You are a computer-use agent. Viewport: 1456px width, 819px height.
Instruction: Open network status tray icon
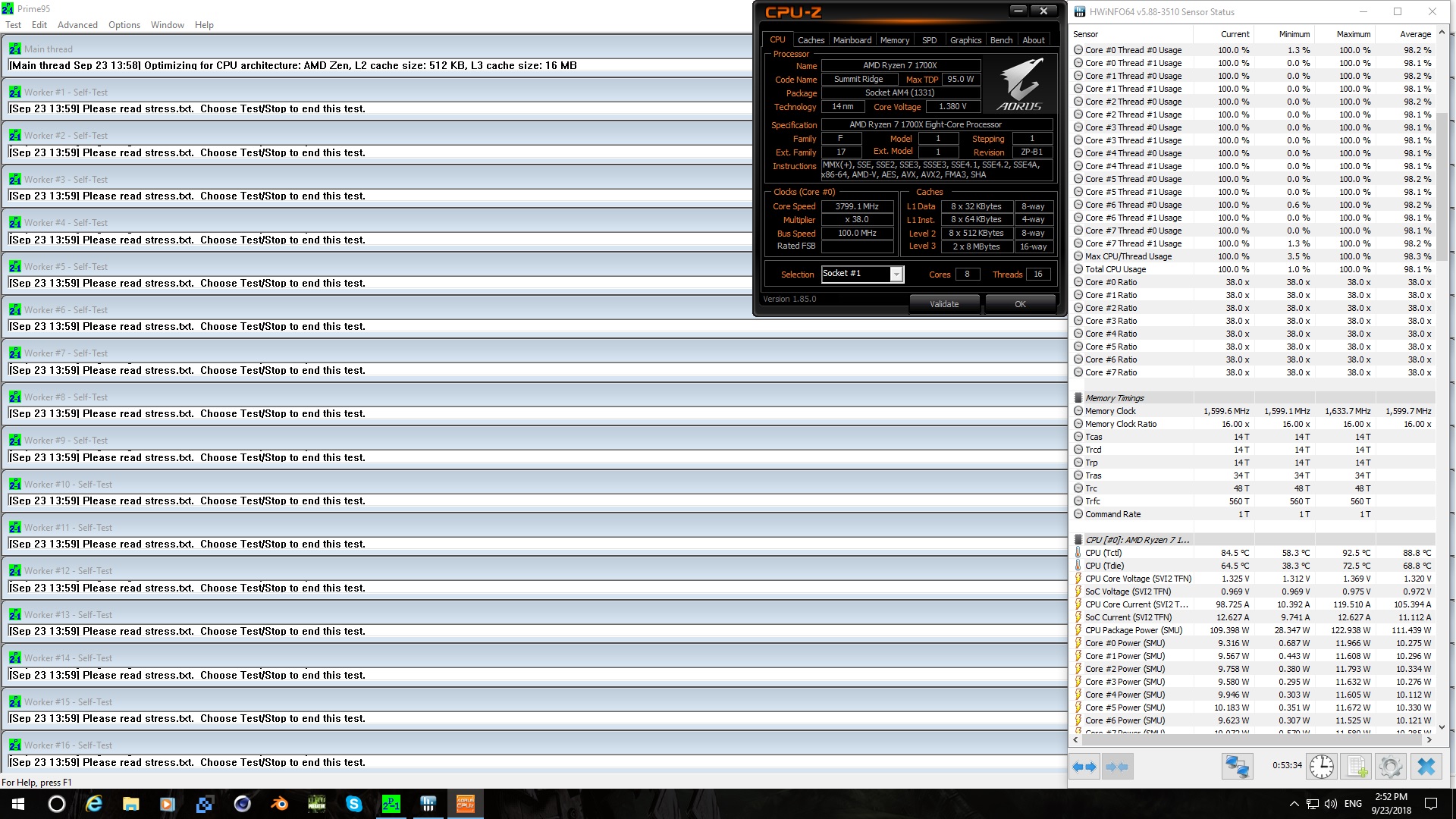click(x=1313, y=804)
